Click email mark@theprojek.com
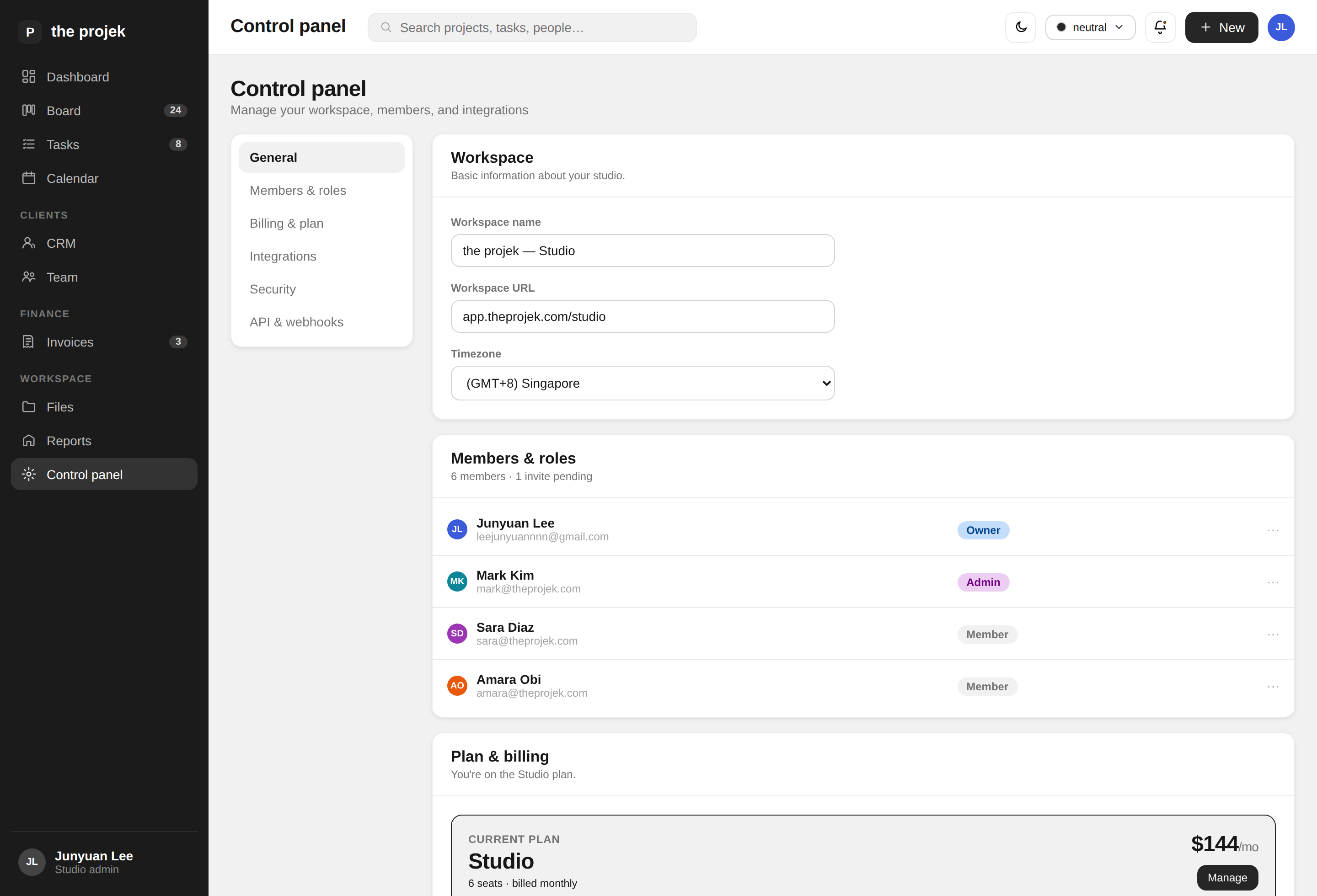 (528, 588)
